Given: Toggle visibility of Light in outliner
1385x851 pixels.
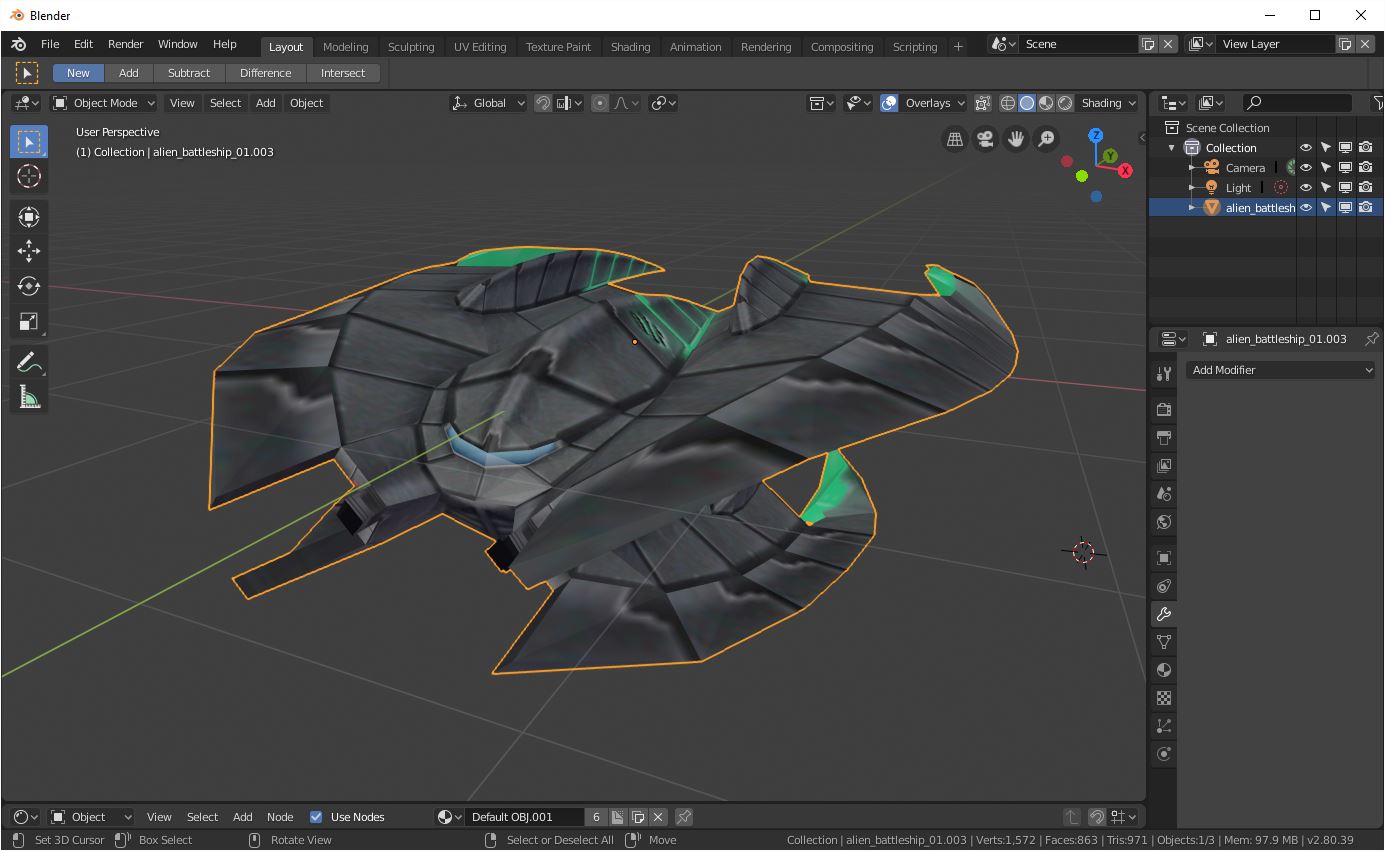Looking at the screenshot, I should (x=1306, y=188).
